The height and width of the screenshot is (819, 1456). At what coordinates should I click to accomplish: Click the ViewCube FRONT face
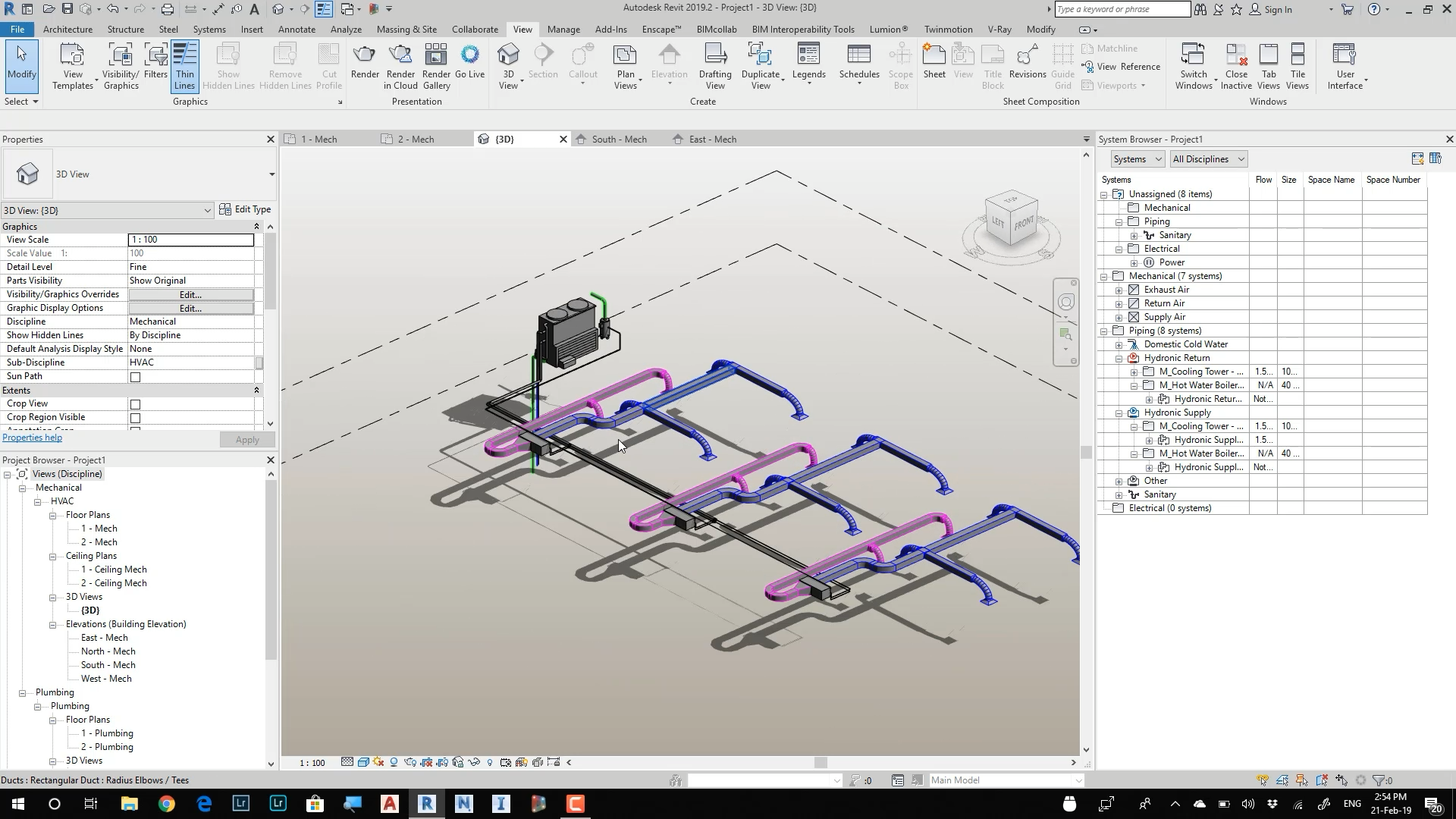(1024, 224)
